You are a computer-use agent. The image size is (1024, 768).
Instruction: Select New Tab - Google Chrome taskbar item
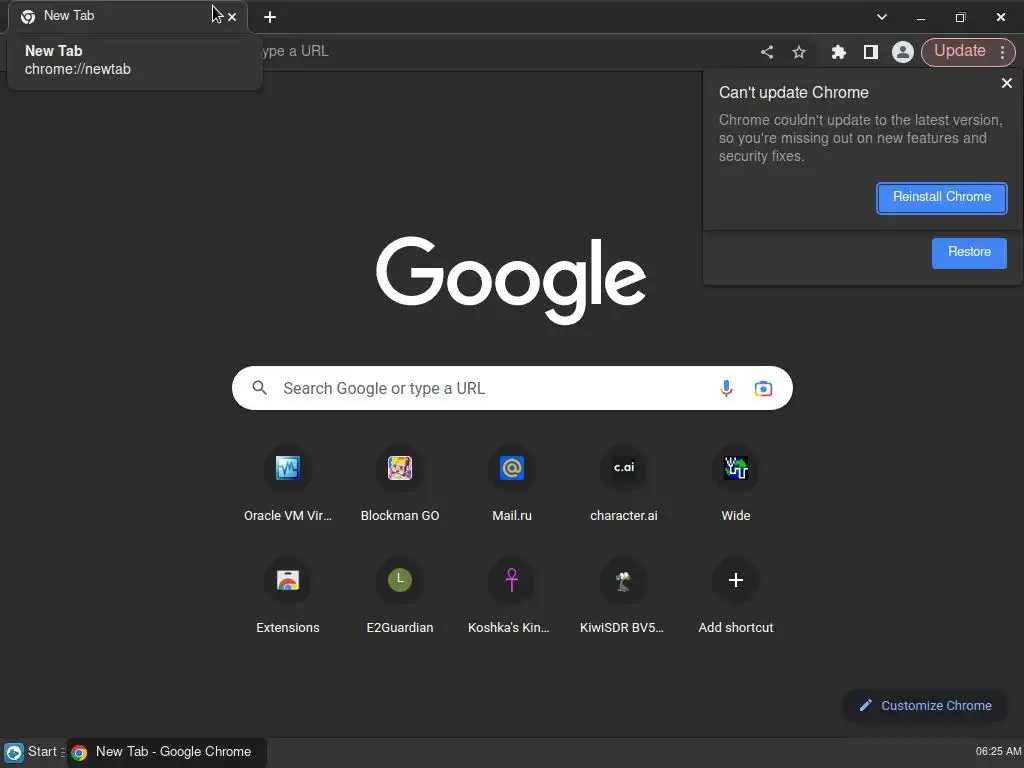point(167,752)
